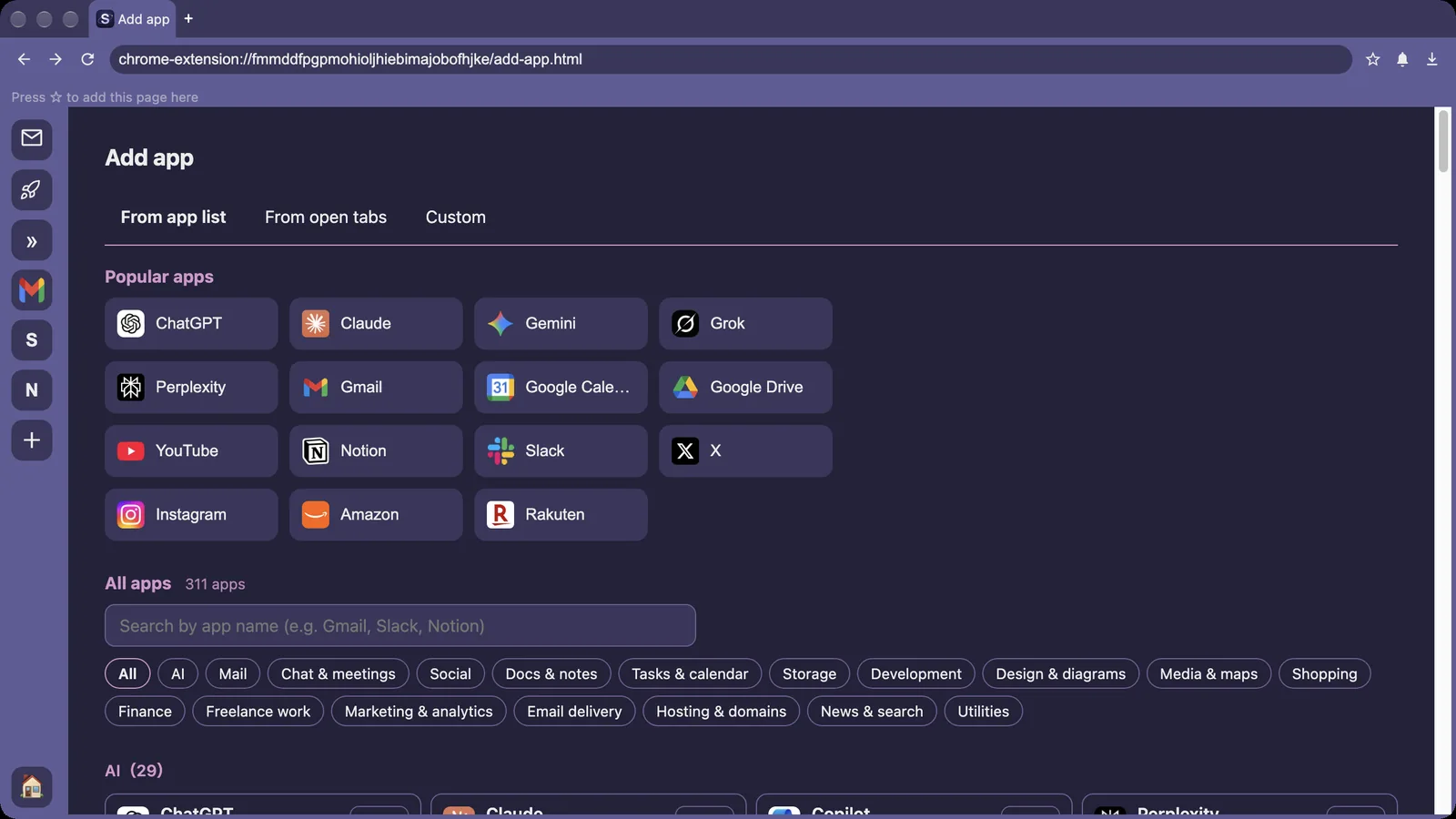This screenshot has width=1456, height=819.
Task: Select the Gemini popular app
Action: [561, 324]
